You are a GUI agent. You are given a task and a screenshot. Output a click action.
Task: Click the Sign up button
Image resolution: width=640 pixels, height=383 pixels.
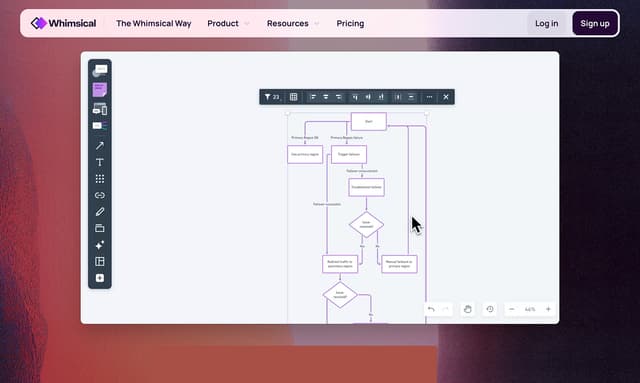[595, 23]
